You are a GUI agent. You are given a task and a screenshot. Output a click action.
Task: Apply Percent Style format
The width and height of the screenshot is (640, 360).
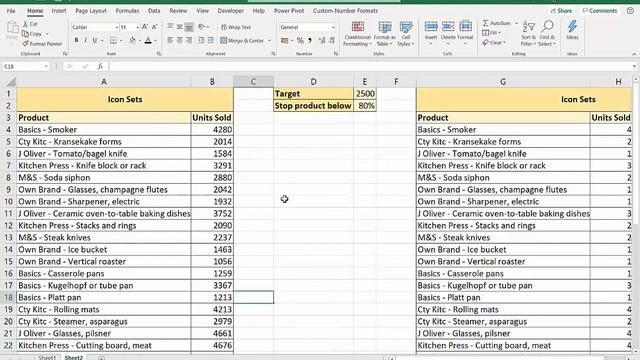click(300, 40)
